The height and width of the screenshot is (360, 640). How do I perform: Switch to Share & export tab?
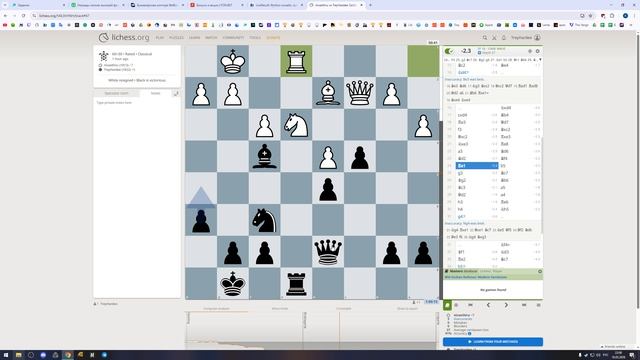[x=407, y=309]
